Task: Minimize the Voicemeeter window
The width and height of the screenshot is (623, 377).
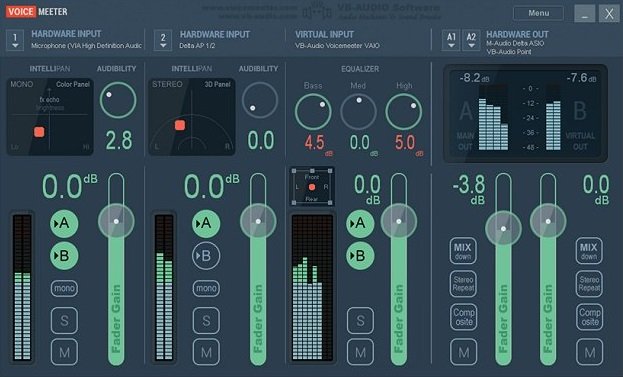Action: point(584,14)
